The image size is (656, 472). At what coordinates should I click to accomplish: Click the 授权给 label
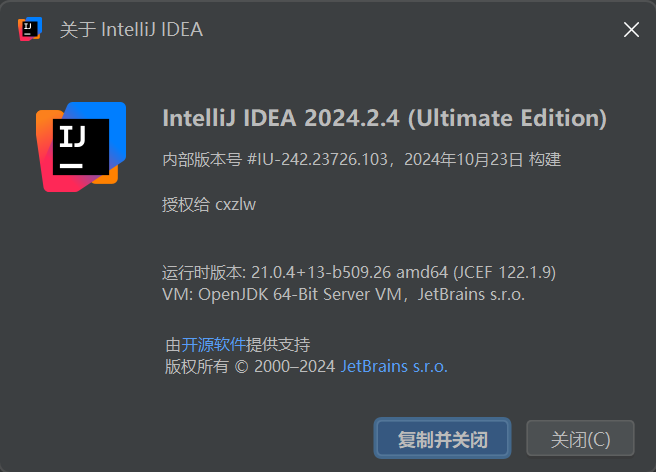point(186,205)
